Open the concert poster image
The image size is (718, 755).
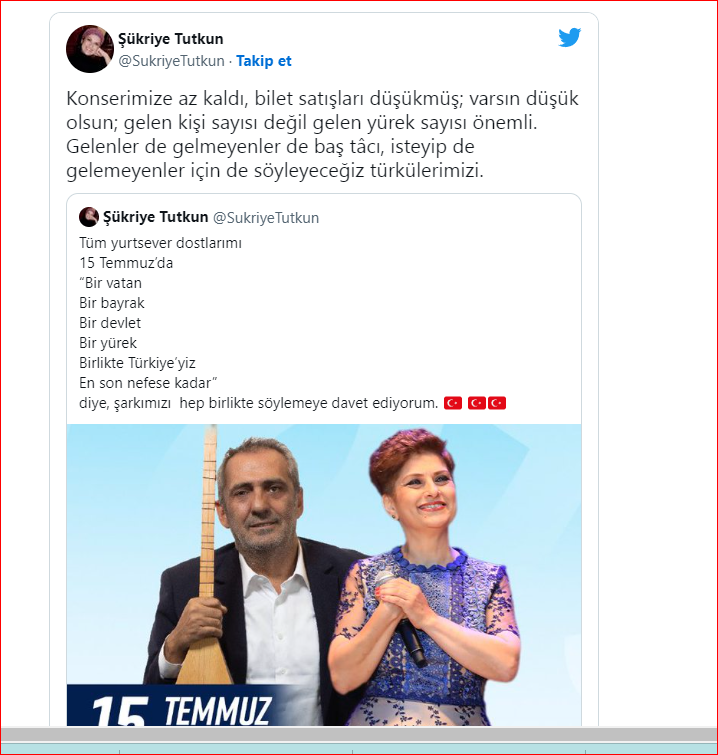pos(324,575)
